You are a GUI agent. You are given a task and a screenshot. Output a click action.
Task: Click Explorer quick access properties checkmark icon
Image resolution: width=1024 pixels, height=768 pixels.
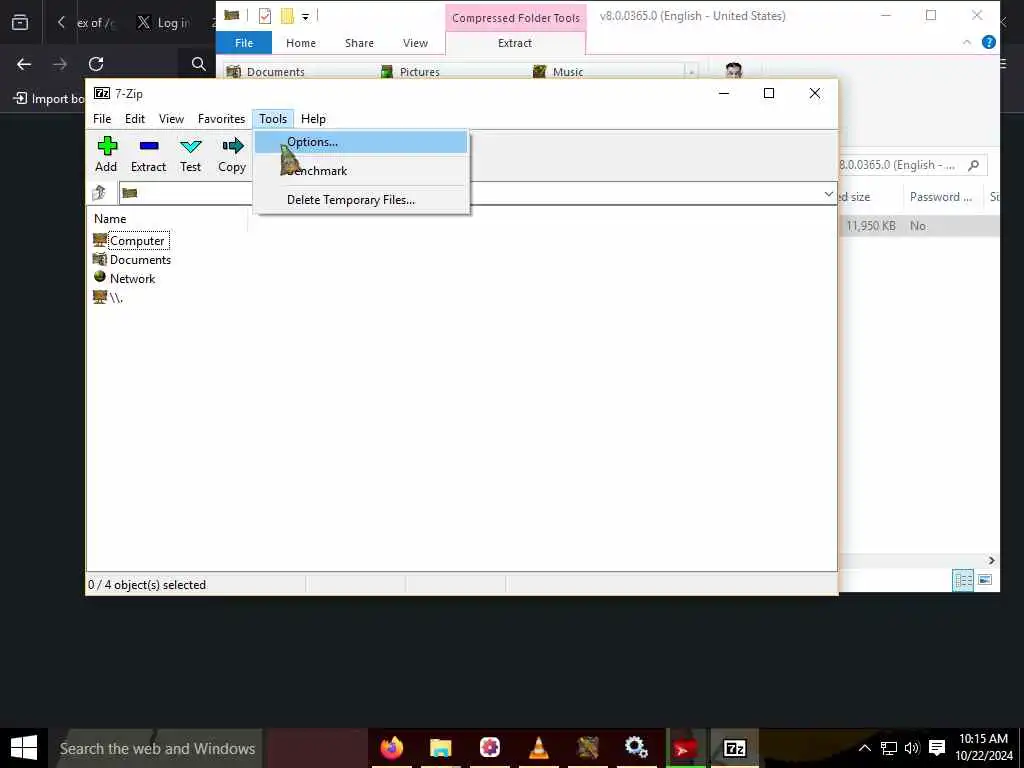click(264, 16)
